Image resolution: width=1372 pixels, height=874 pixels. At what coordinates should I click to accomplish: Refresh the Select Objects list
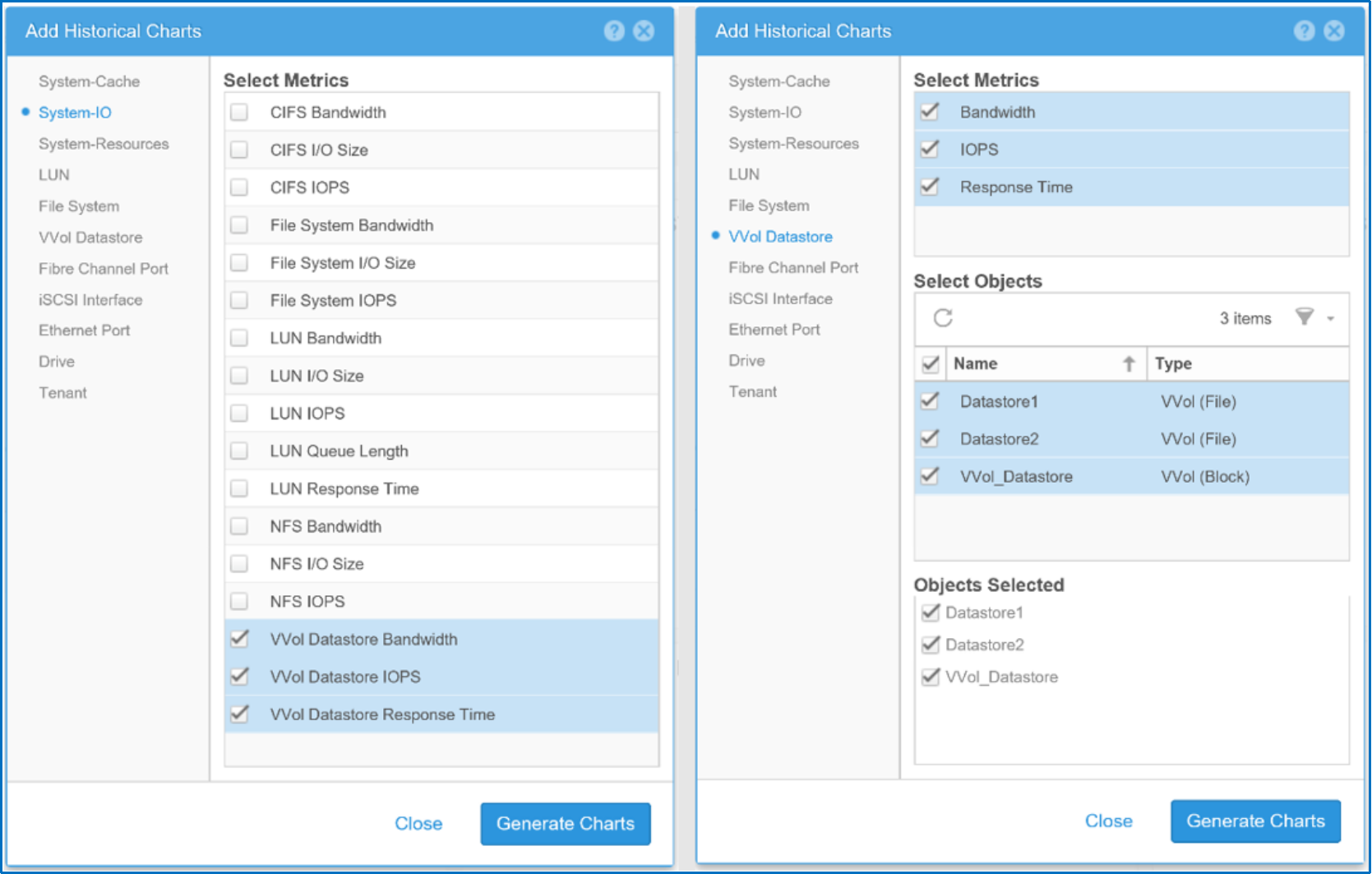[x=943, y=318]
